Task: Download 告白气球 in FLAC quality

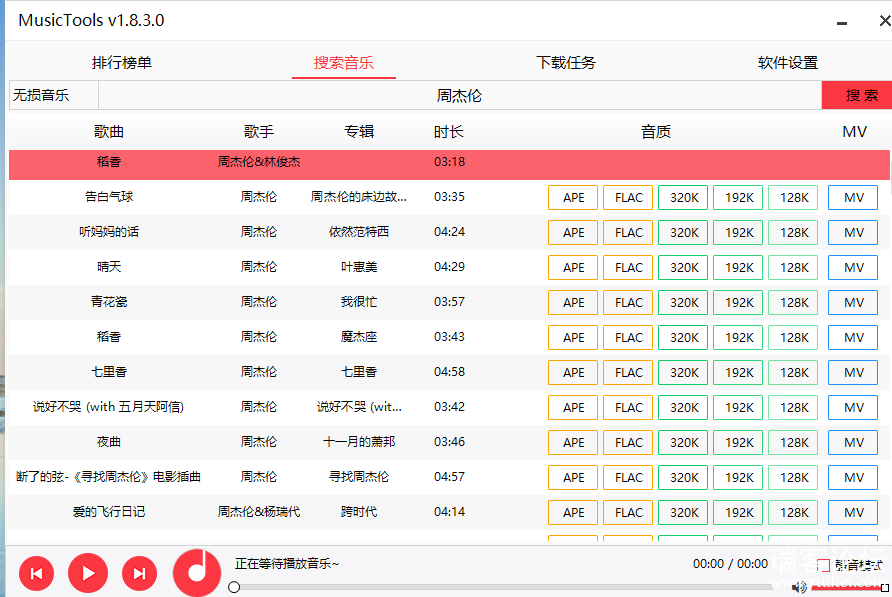Action: click(x=628, y=197)
